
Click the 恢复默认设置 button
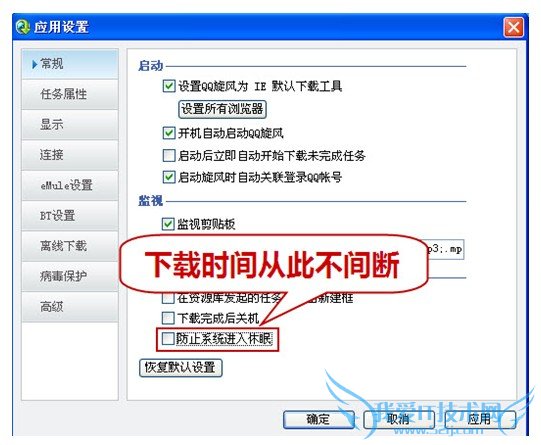pos(180,368)
